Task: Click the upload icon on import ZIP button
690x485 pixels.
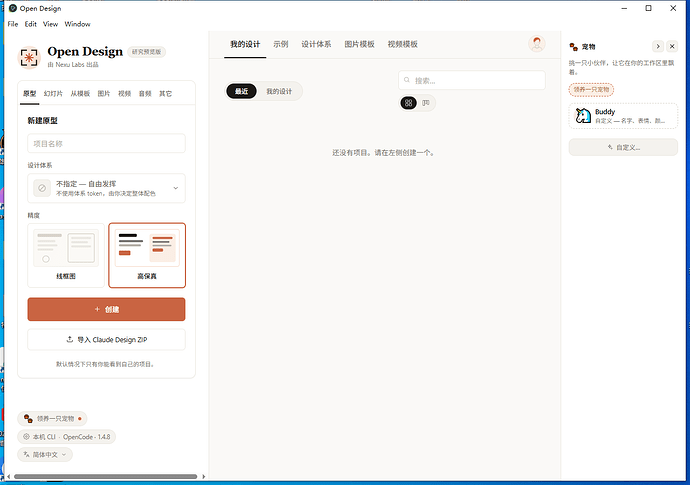Action: (x=70, y=339)
